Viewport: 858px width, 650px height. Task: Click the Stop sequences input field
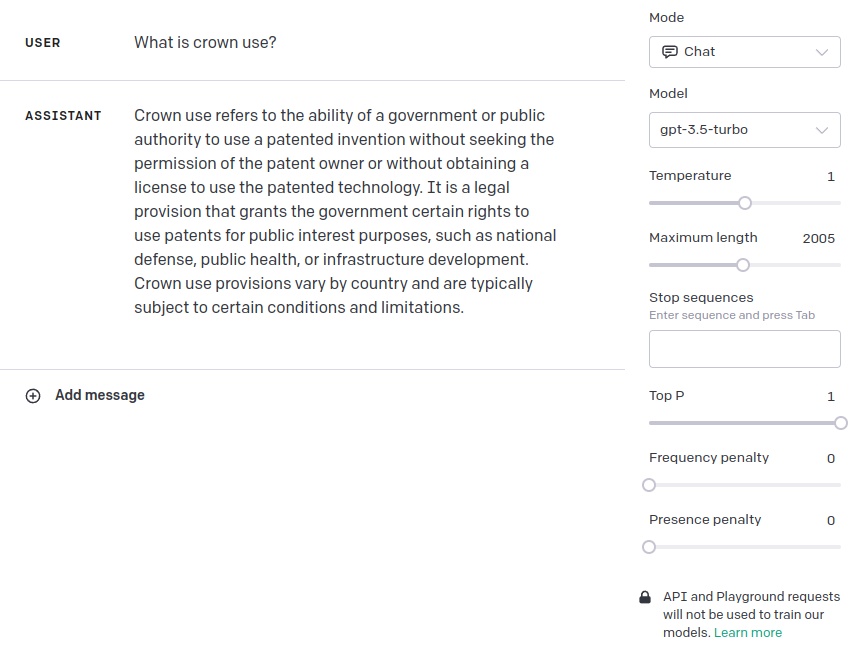pos(744,349)
